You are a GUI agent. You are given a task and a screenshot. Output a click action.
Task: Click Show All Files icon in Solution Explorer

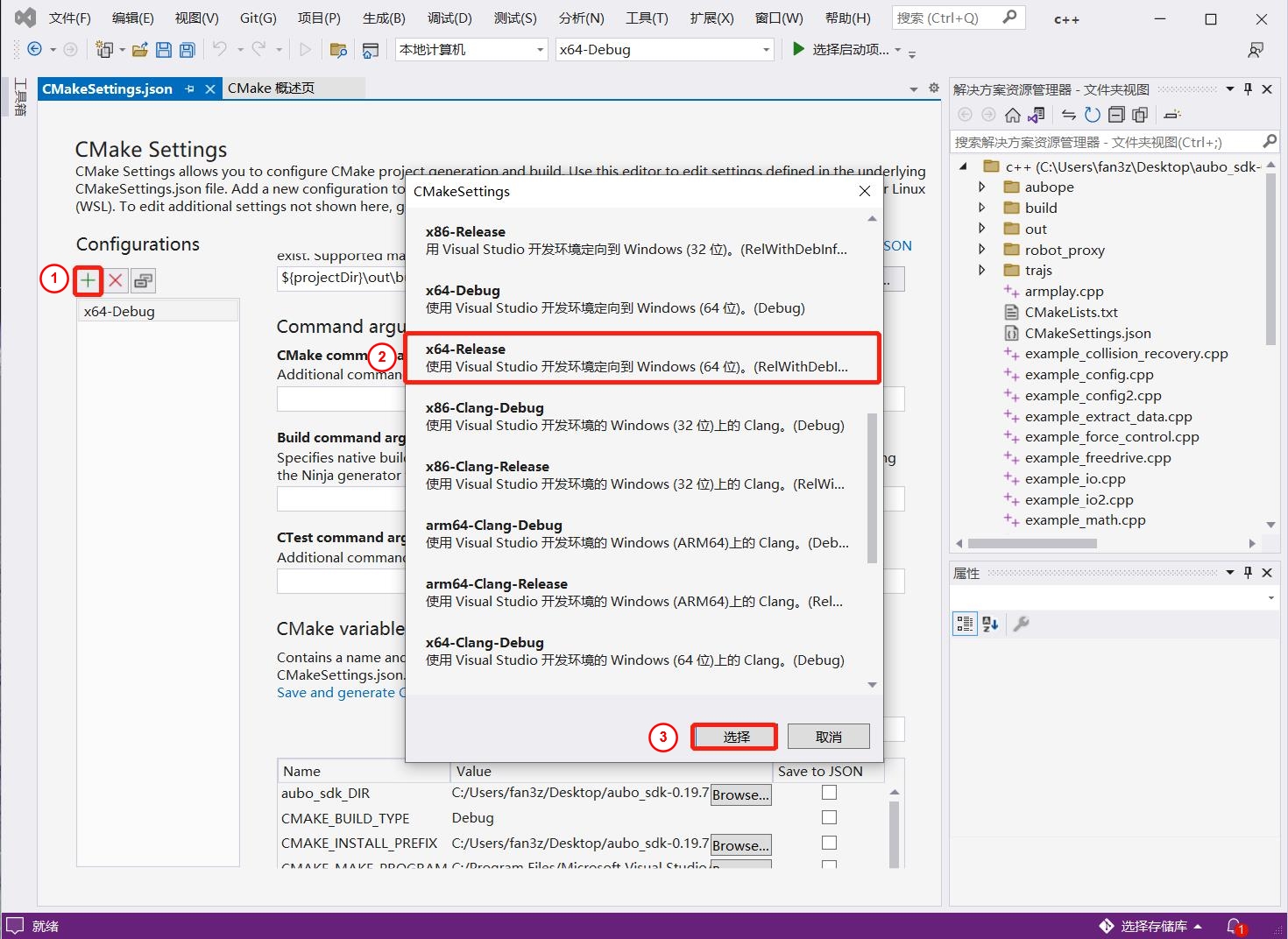pos(1140,115)
